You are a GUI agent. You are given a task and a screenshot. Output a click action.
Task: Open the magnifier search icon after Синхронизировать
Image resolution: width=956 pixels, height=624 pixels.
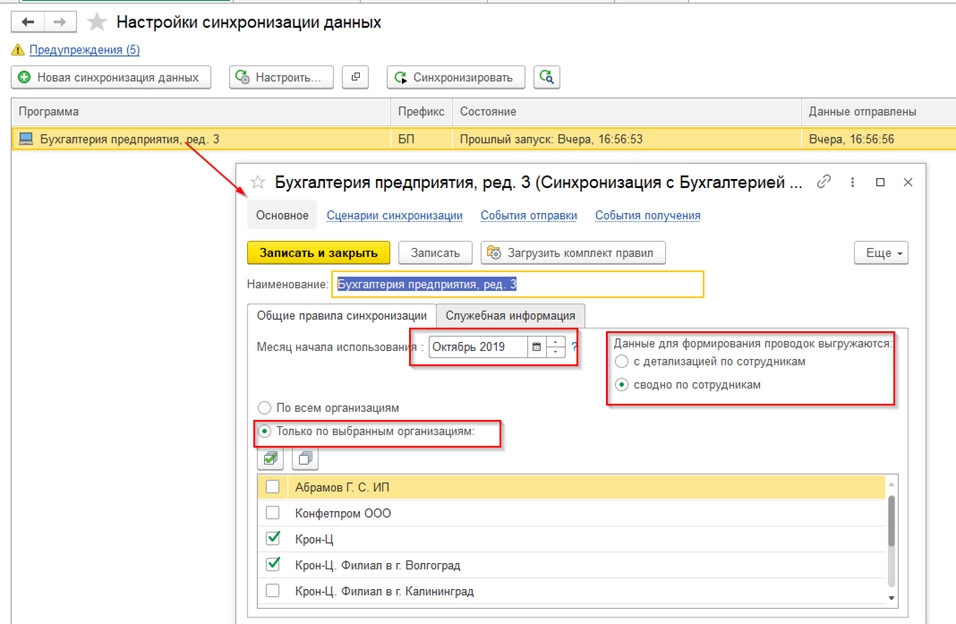pyautogui.click(x=546, y=77)
